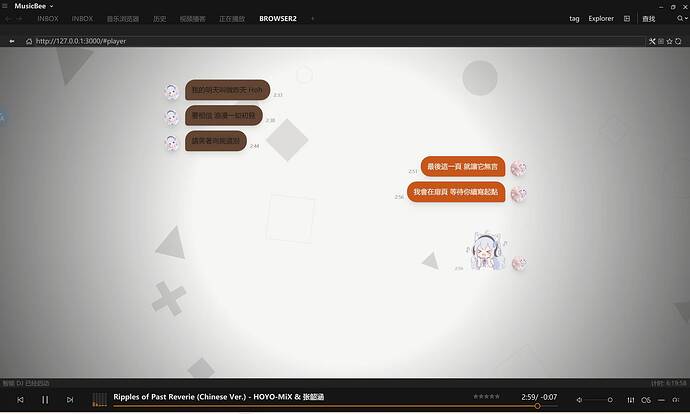The image size is (690, 414).
Task: Click the browser back arrow
Action: point(12,41)
